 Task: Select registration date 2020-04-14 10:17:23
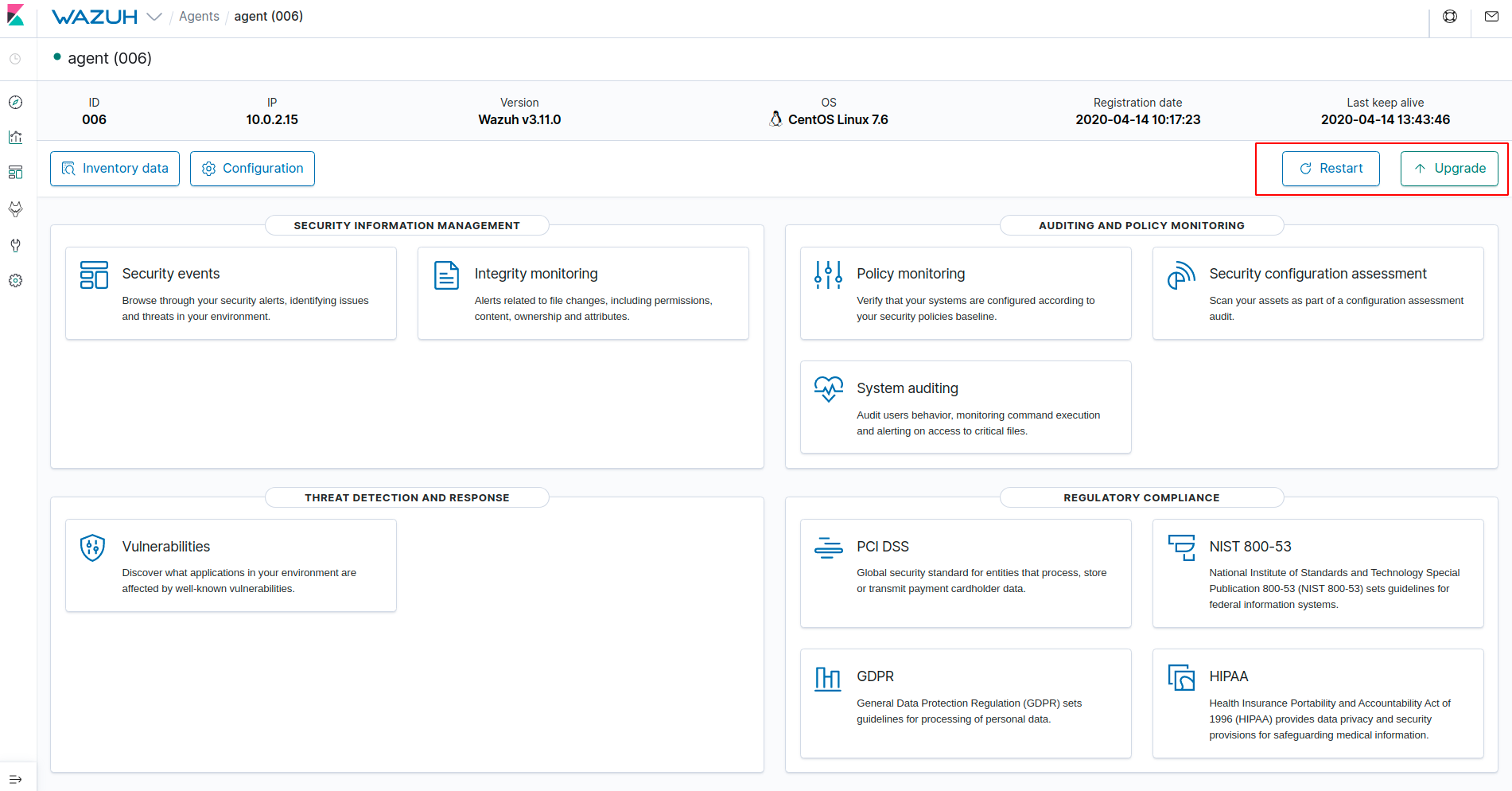[1138, 120]
